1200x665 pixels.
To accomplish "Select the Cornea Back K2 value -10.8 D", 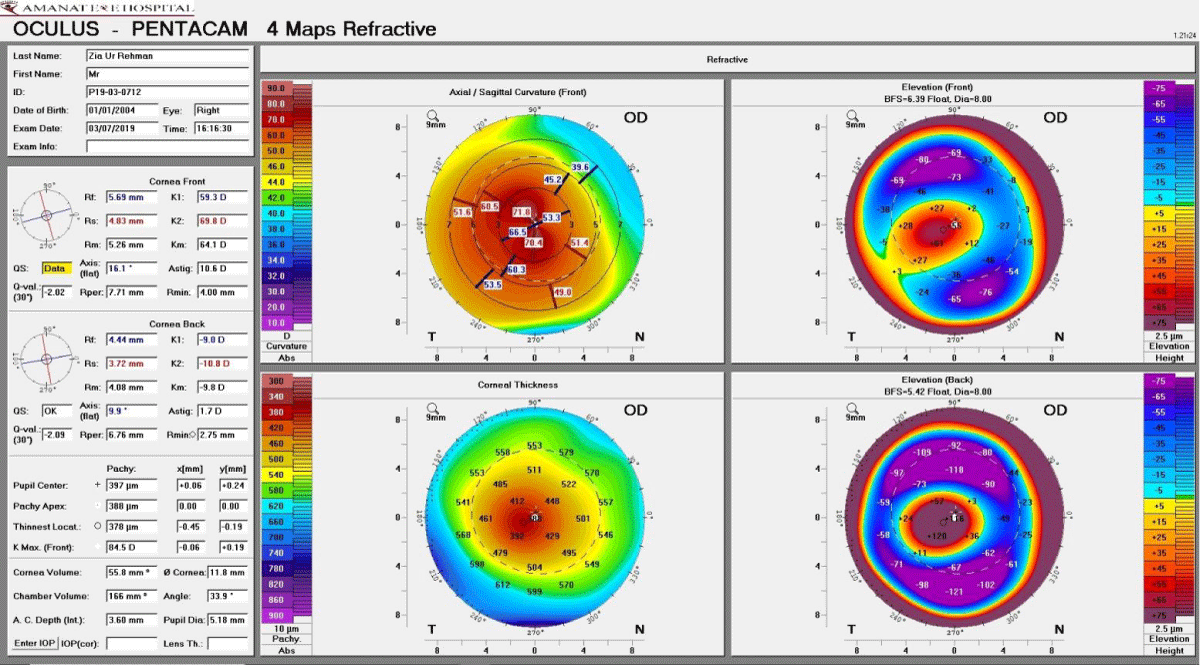I will [222, 363].
